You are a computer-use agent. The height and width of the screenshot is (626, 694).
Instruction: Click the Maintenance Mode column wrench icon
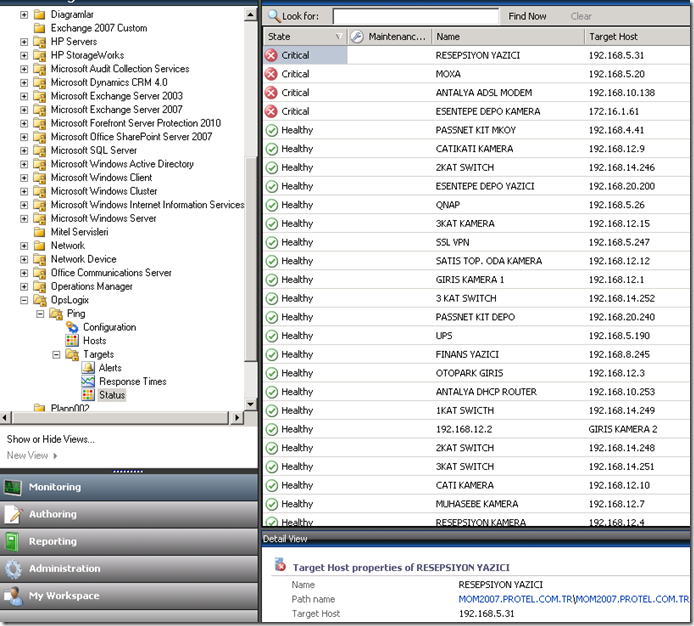[357, 37]
